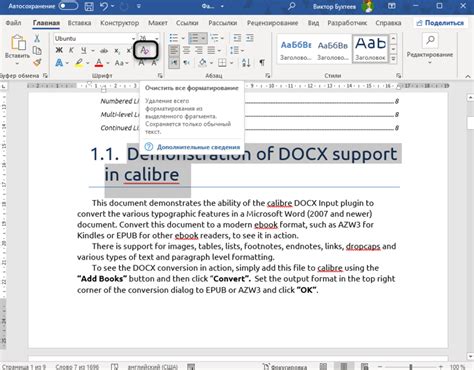Viewport: 474px width, 370px height.
Task: Click the cut scissors icon
Action: 37,38
